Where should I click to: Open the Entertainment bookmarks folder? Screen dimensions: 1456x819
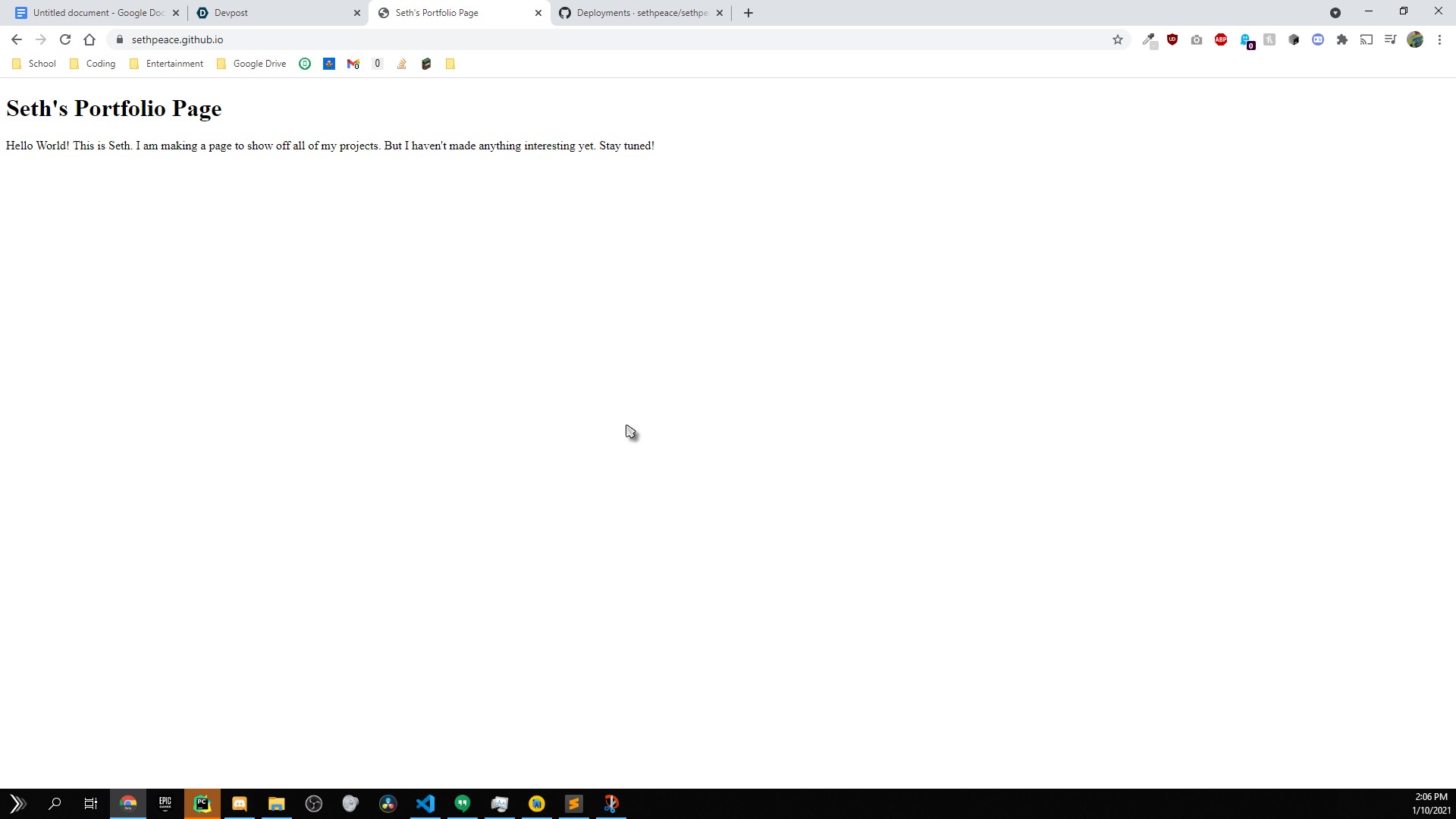167,64
